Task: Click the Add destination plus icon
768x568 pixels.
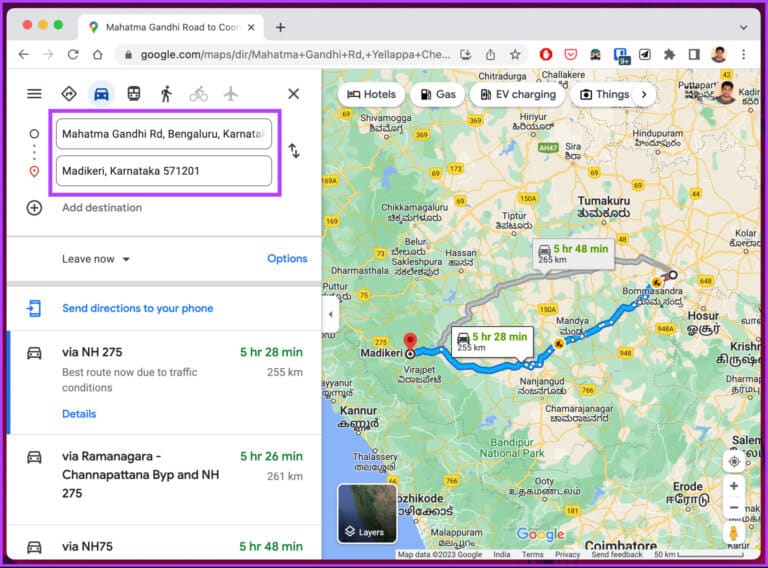Action: click(34, 208)
